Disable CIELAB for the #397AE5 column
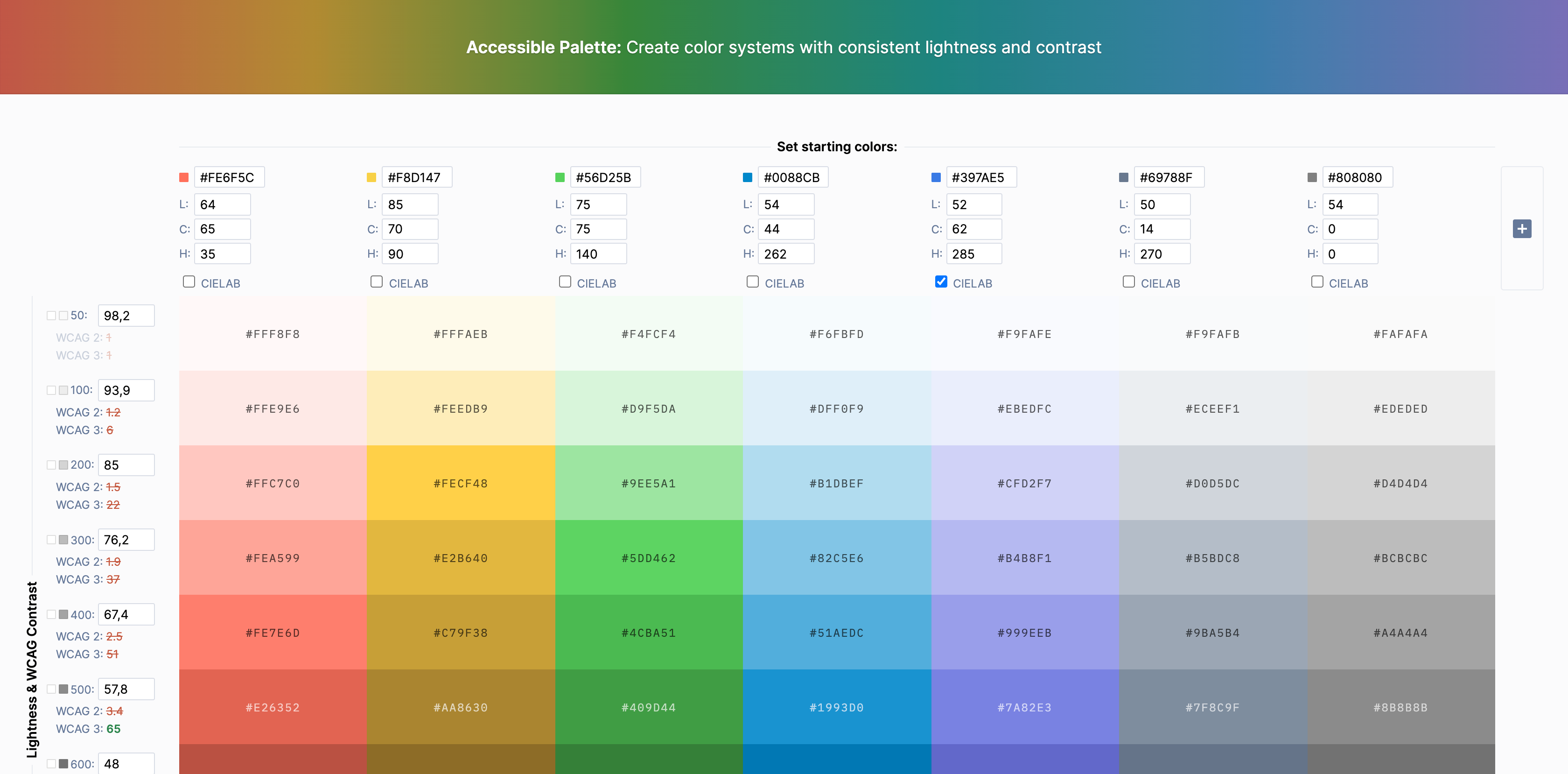This screenshot has height=774, width=1568. click(941, 282)
